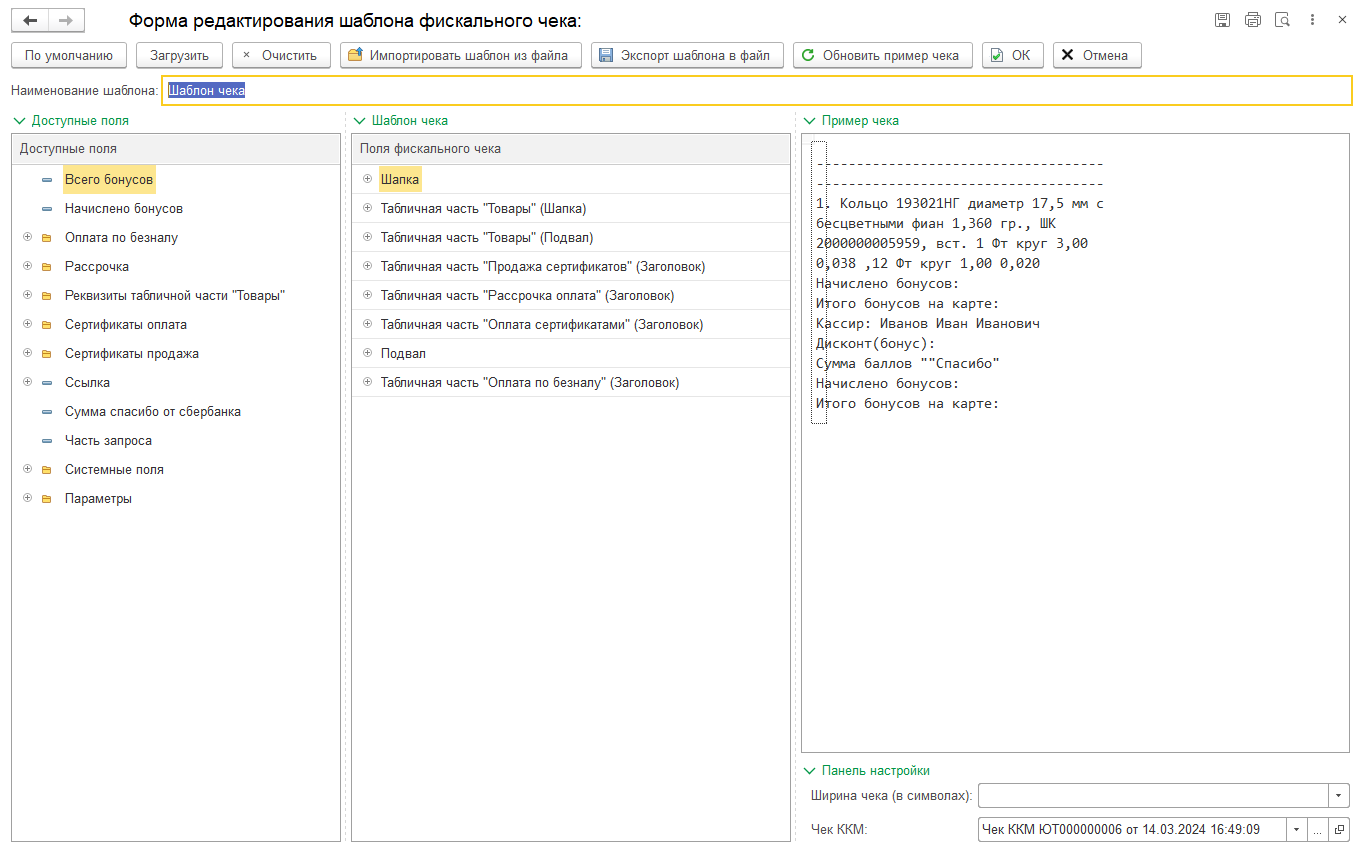This screenshot has height=853, width=1369.
Task: Click the По умолчанию button
Action: (x=69, y=55)
